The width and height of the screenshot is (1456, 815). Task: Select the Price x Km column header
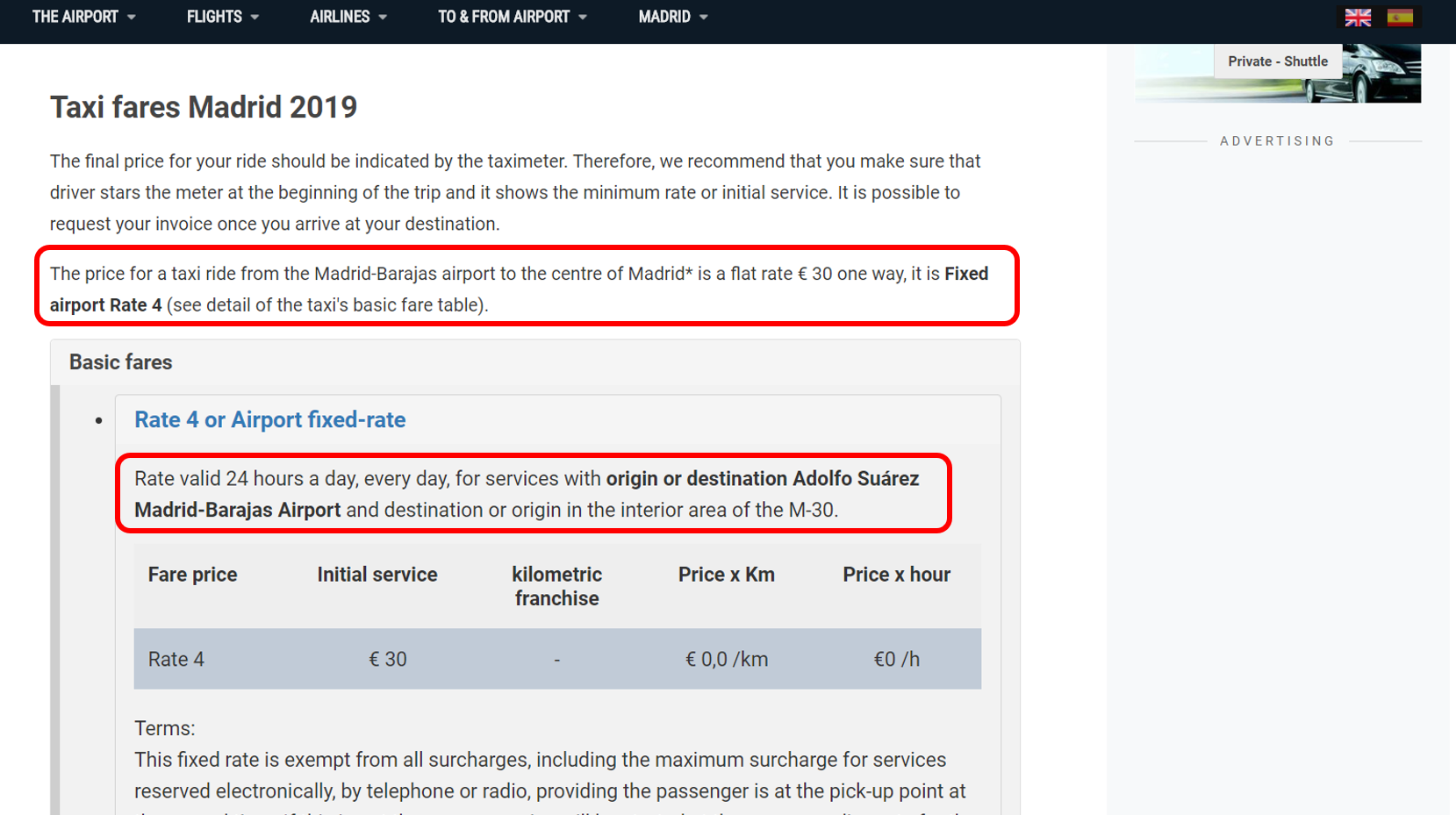click(x=726, y=575)
